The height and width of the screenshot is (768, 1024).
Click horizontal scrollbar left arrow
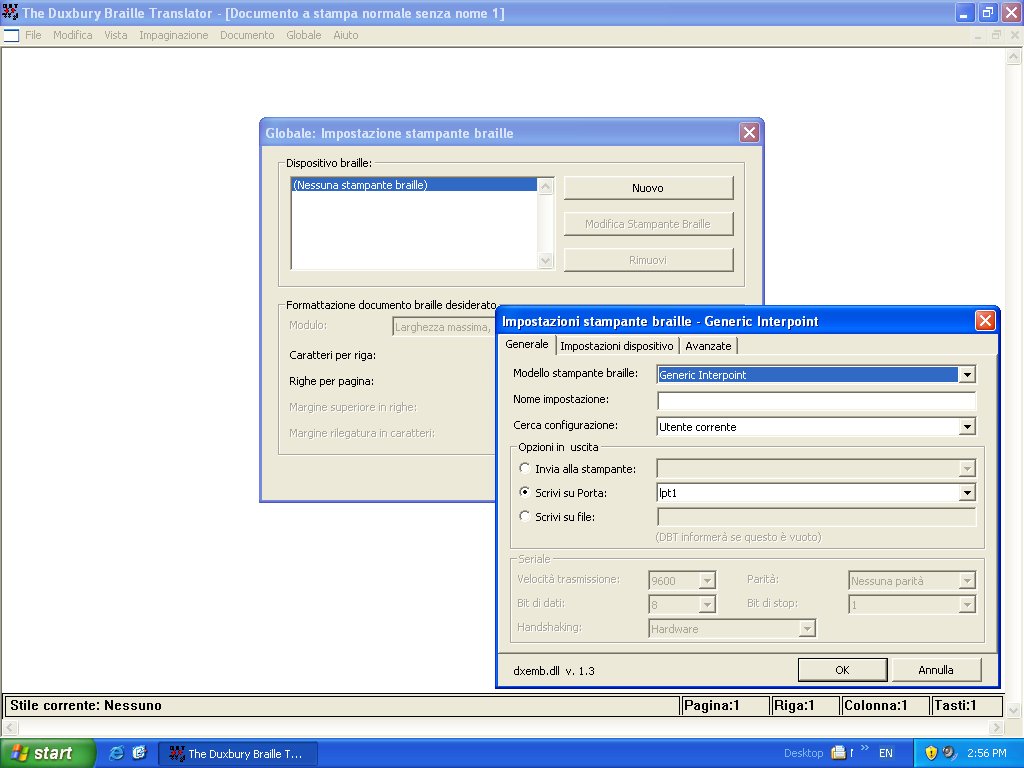pyautogui.click(x=9, y=727)
